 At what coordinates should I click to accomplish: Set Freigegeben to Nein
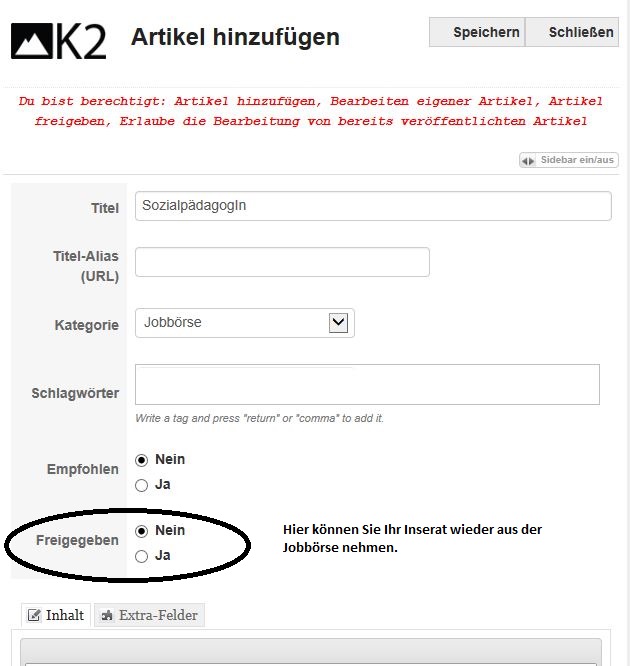point(141,531)
